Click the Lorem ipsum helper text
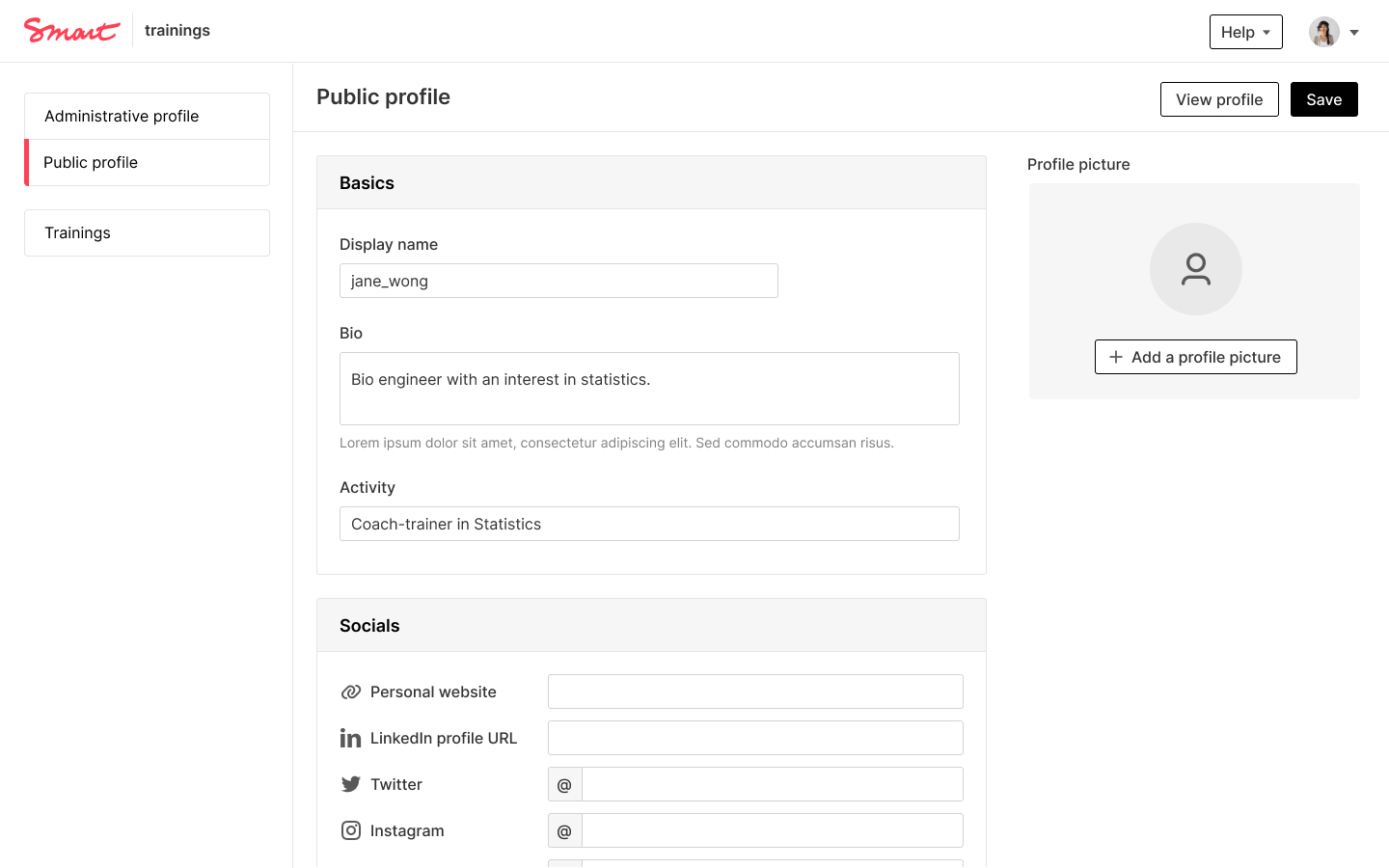Screen dimensions: 1389x868 [x=616, y=443]
